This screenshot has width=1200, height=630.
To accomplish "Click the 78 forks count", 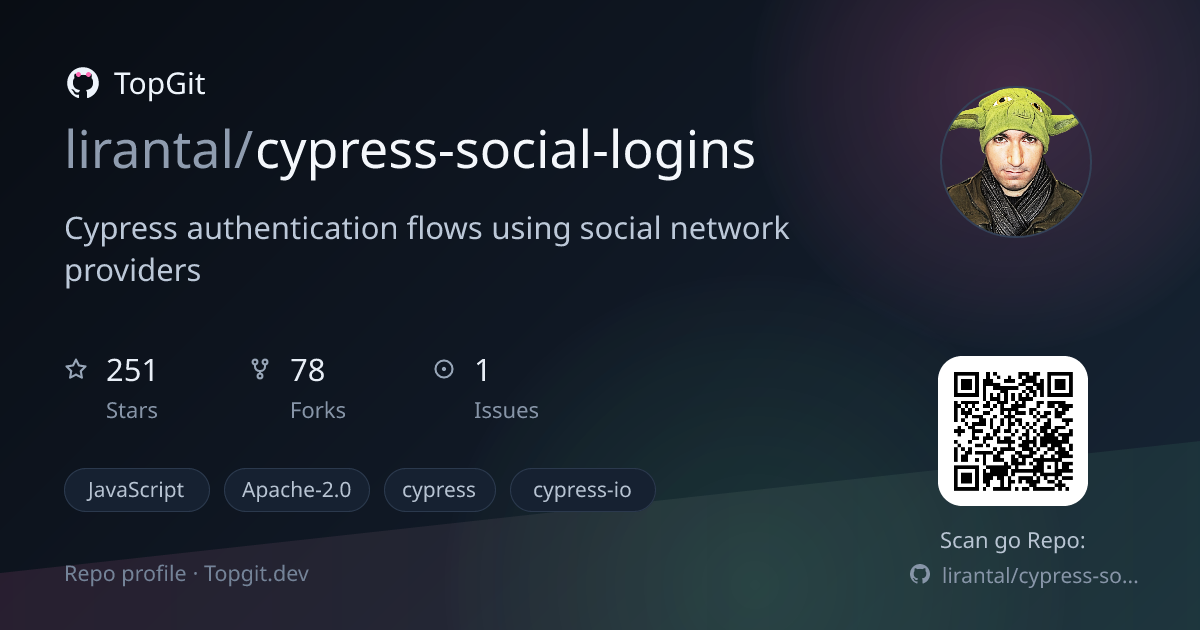I will (x=308, y=371).
